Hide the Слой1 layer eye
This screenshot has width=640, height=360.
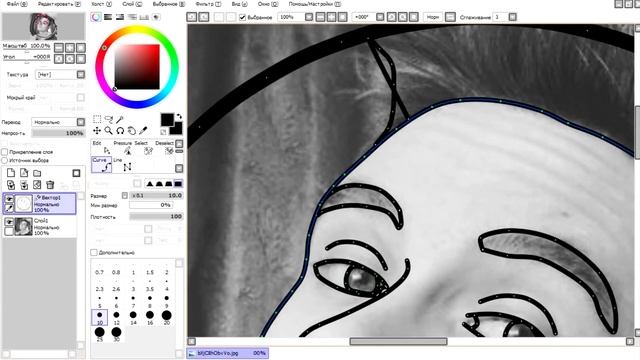pos(9,222)
